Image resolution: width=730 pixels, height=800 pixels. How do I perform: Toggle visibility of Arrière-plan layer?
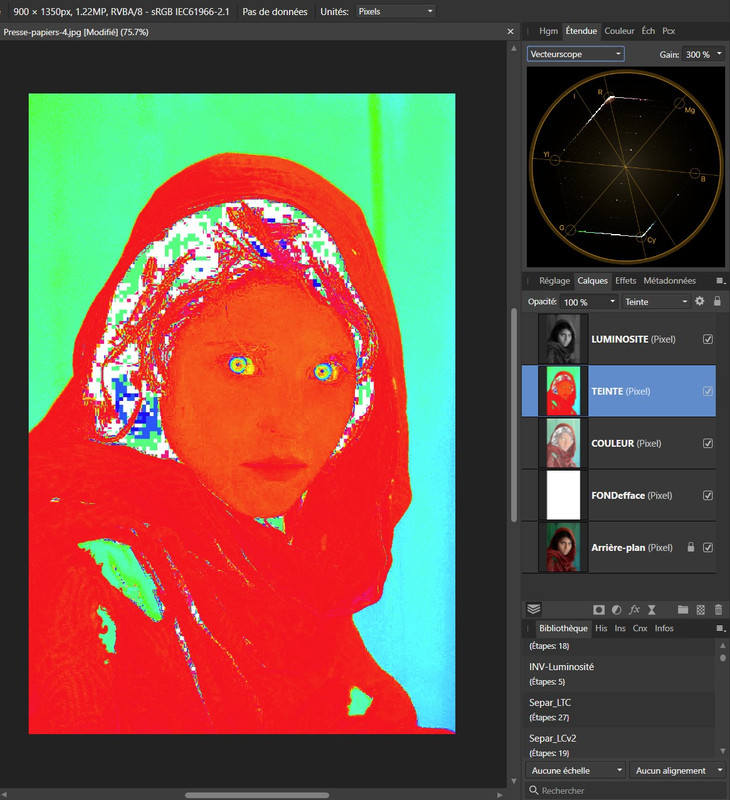708,547
